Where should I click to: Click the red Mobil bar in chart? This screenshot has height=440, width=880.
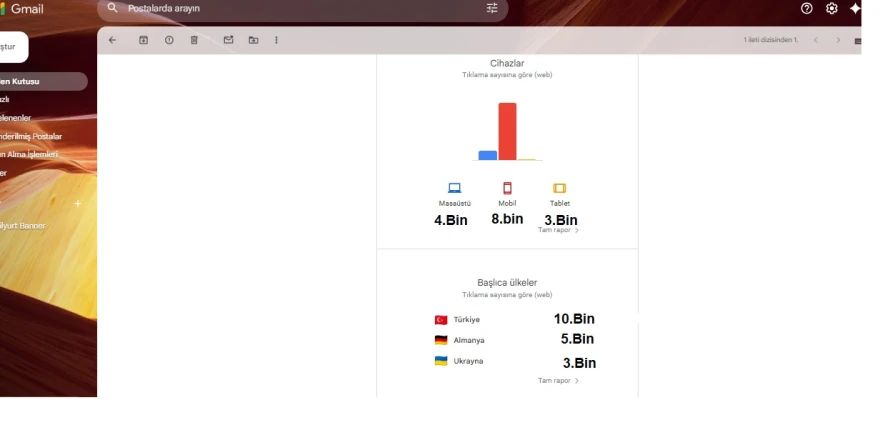pos(507,131)
